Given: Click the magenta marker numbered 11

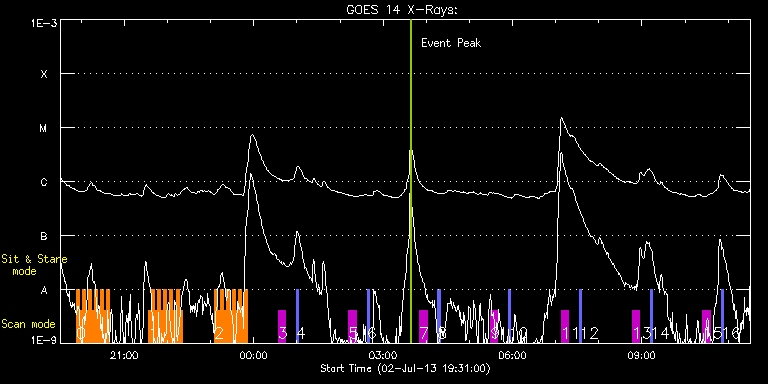Looking at the screenshot, I should click(565, 326).
